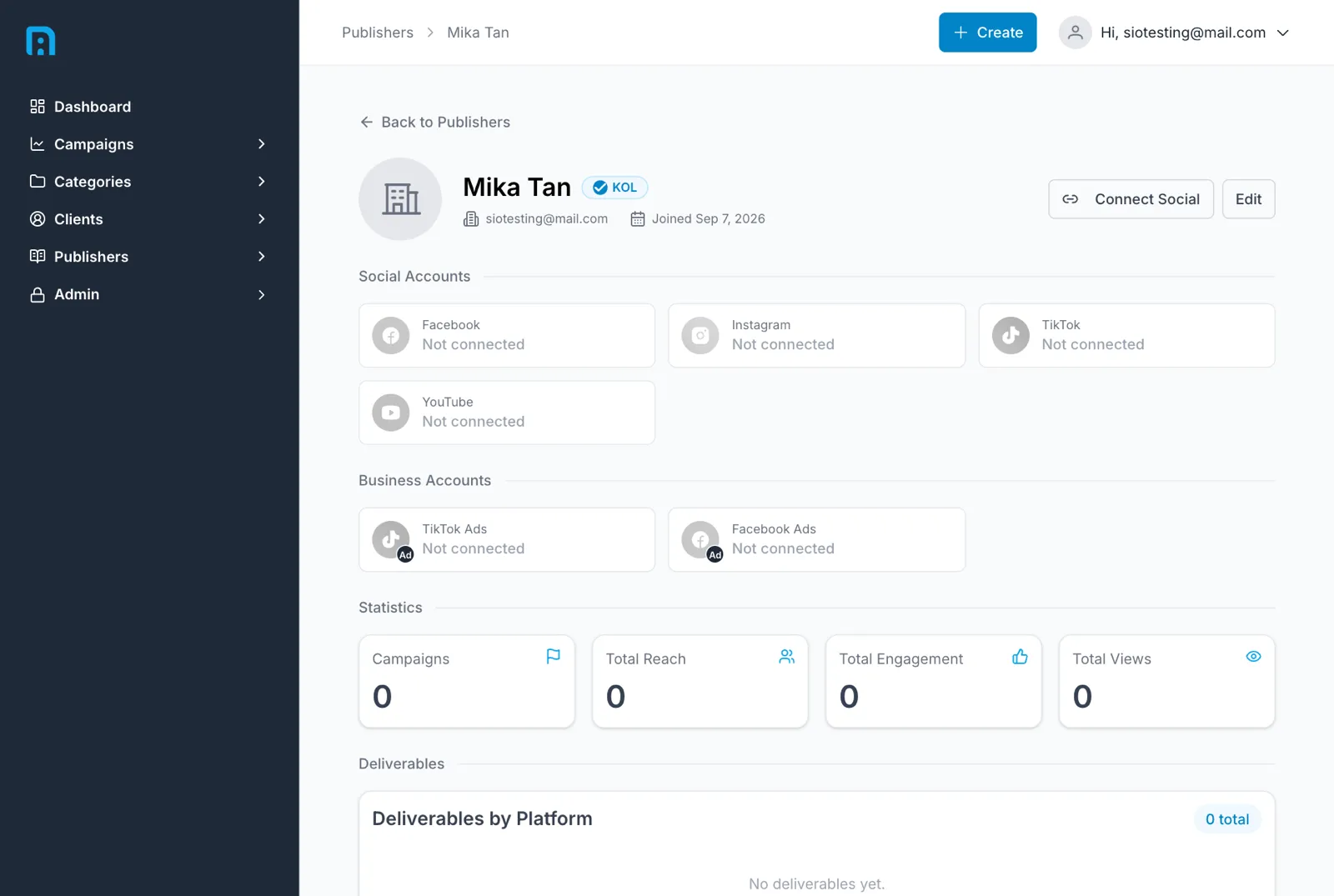
Task: Click the YouTube social account icon
Action: [391, 413]
